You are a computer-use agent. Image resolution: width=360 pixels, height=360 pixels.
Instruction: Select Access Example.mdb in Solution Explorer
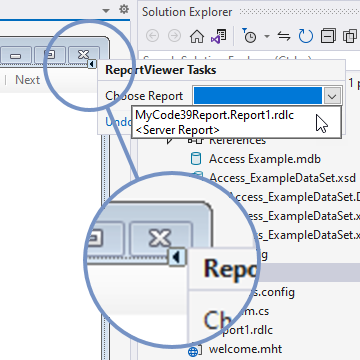[265, 159]
